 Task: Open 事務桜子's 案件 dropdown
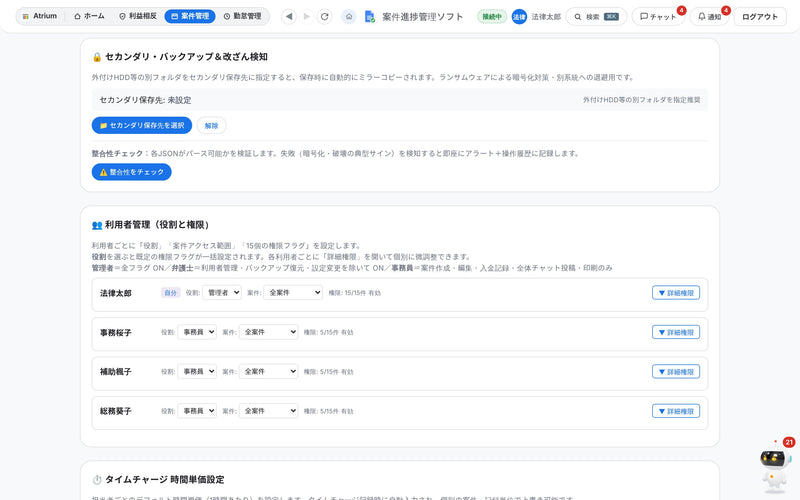point(268,332)
